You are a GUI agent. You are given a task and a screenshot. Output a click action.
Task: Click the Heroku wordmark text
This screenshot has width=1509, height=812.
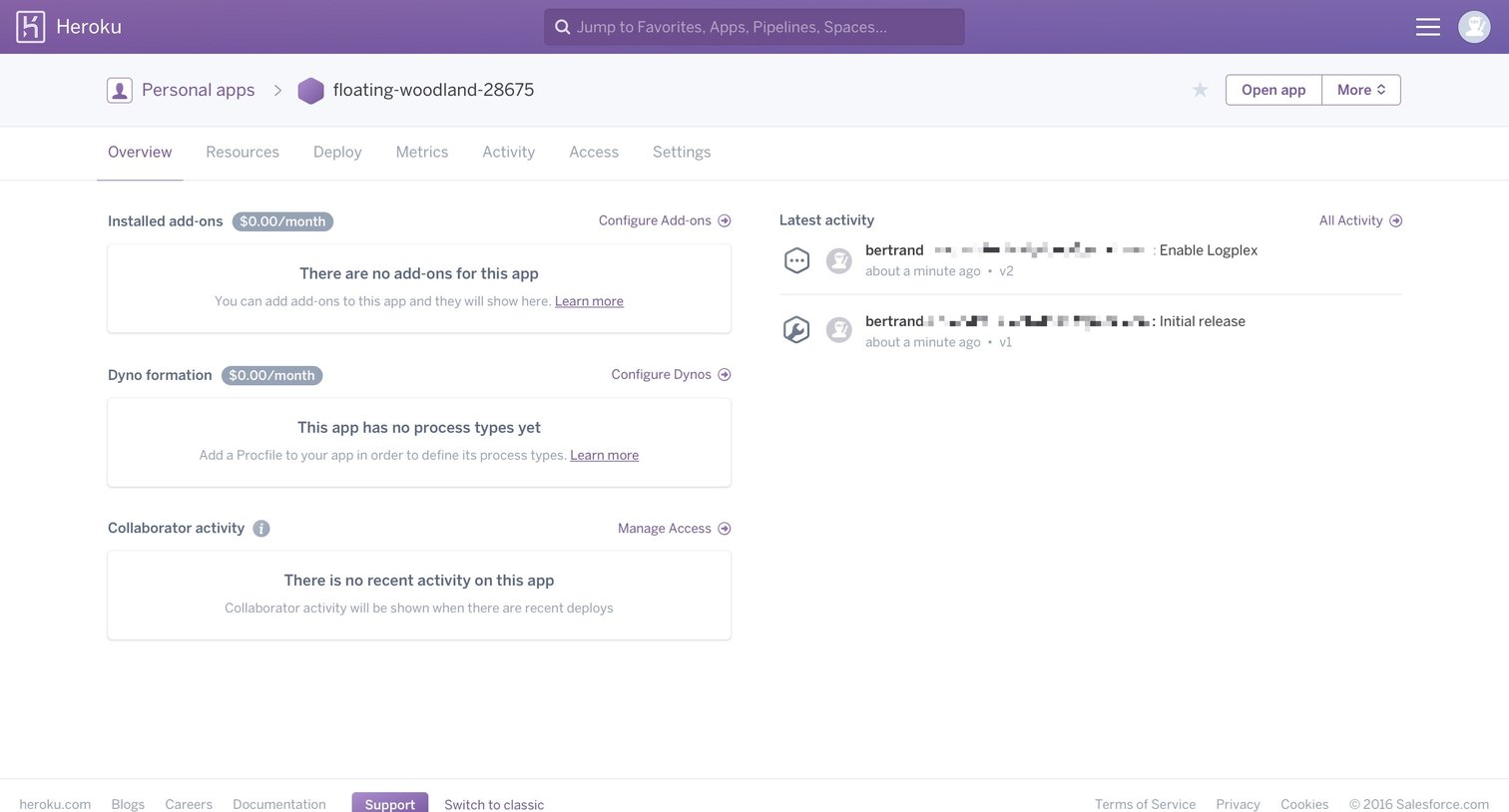pyautogui.click(x=89, y=27)
